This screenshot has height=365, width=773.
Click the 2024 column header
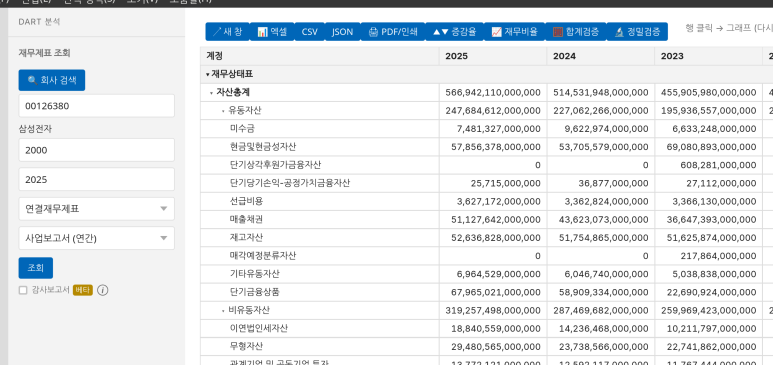[600, 56]
